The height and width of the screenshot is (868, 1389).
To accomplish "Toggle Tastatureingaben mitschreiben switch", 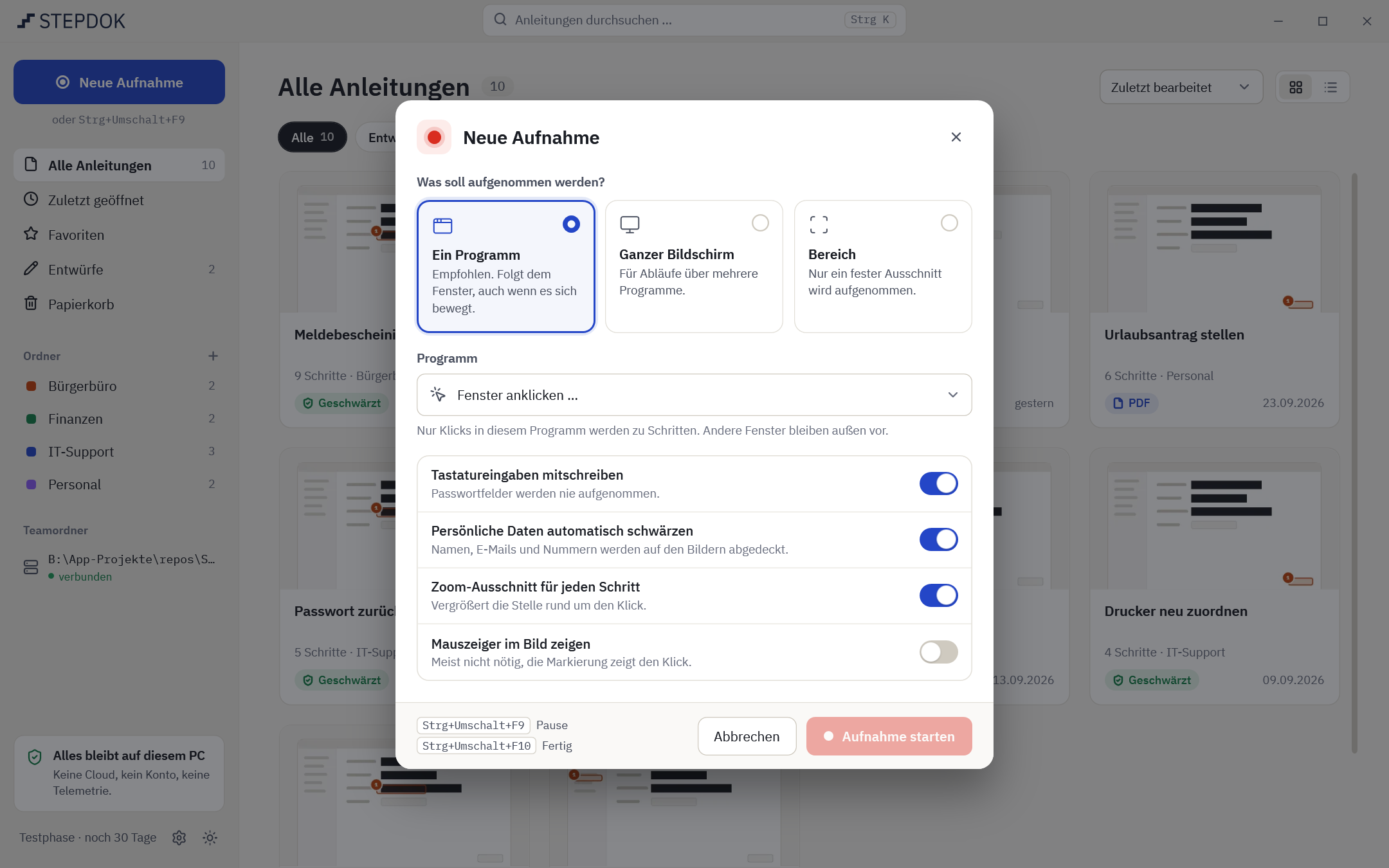I will coord(938,484).
